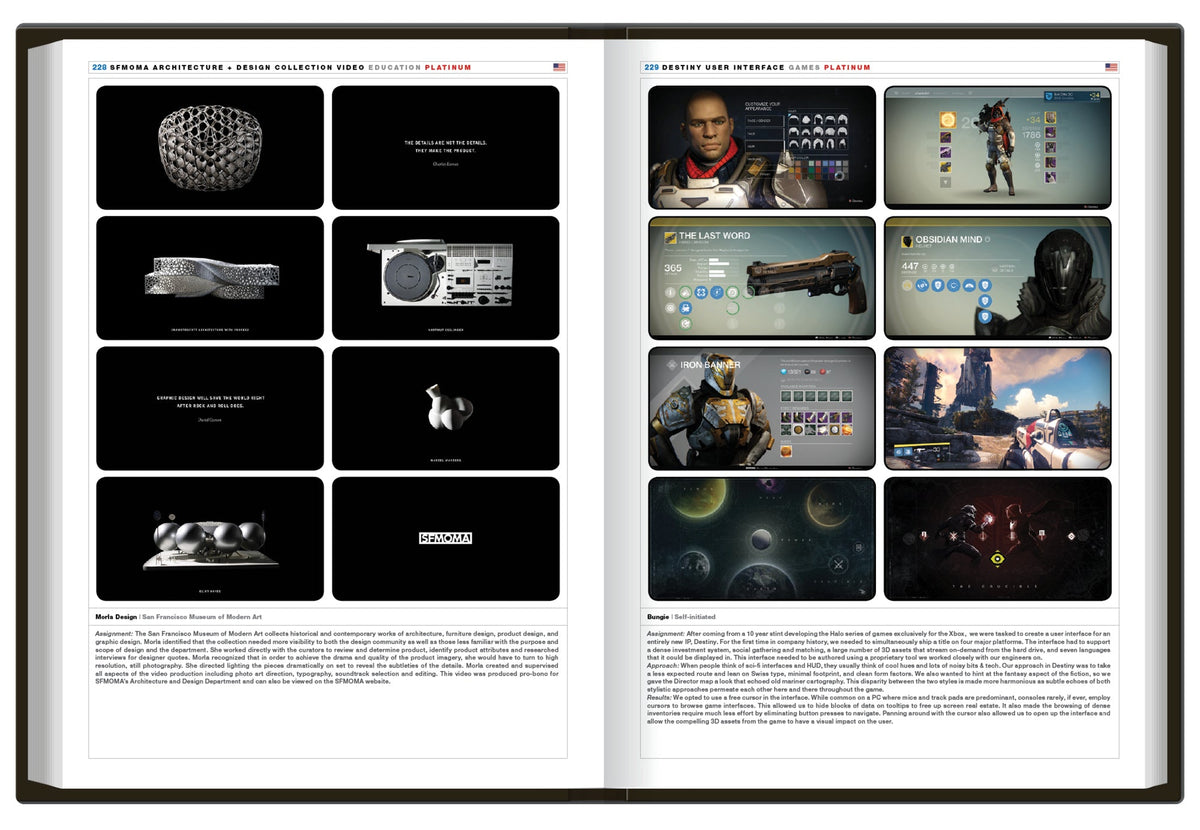The height and width of the screenshot is (830, 1200).
Task: Click 'Assignment:' label under Bungie
Action: pyautogui.click(x=665, y=634)
